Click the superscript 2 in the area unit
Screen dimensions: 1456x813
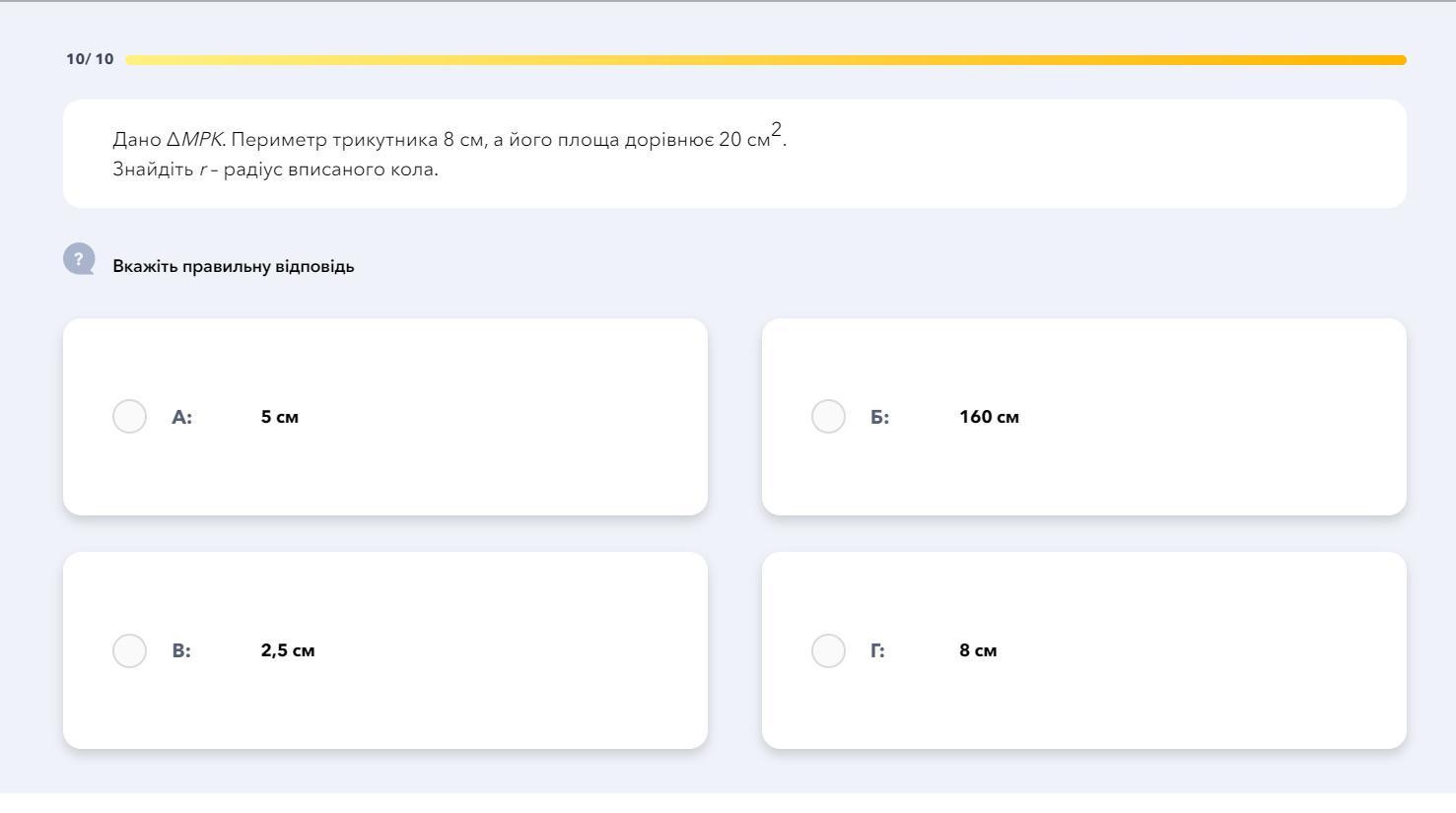click(x=777, y=129)
